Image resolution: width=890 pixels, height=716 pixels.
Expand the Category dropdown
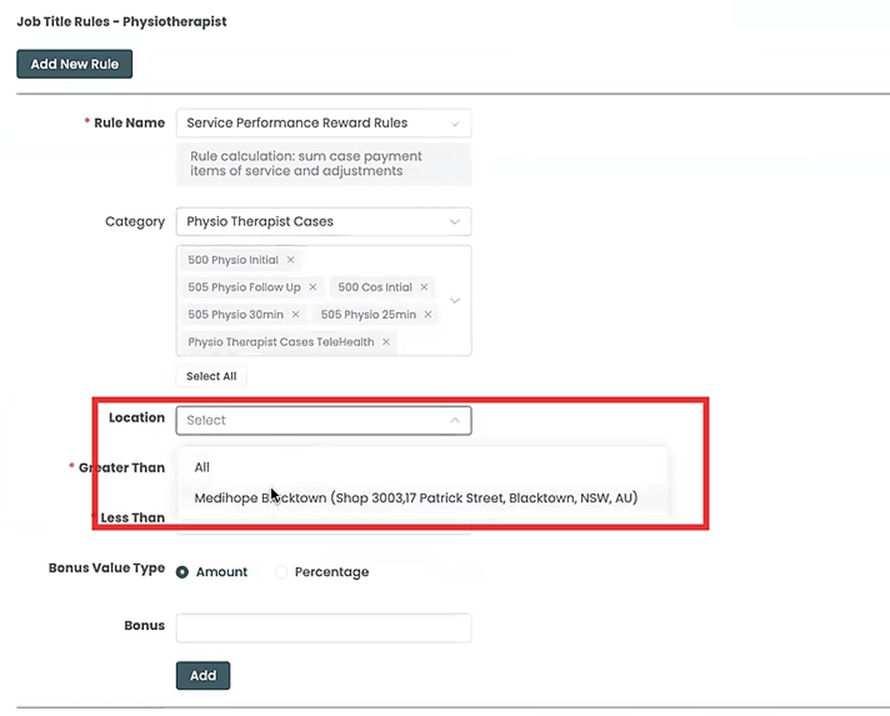tap(322, 221)
